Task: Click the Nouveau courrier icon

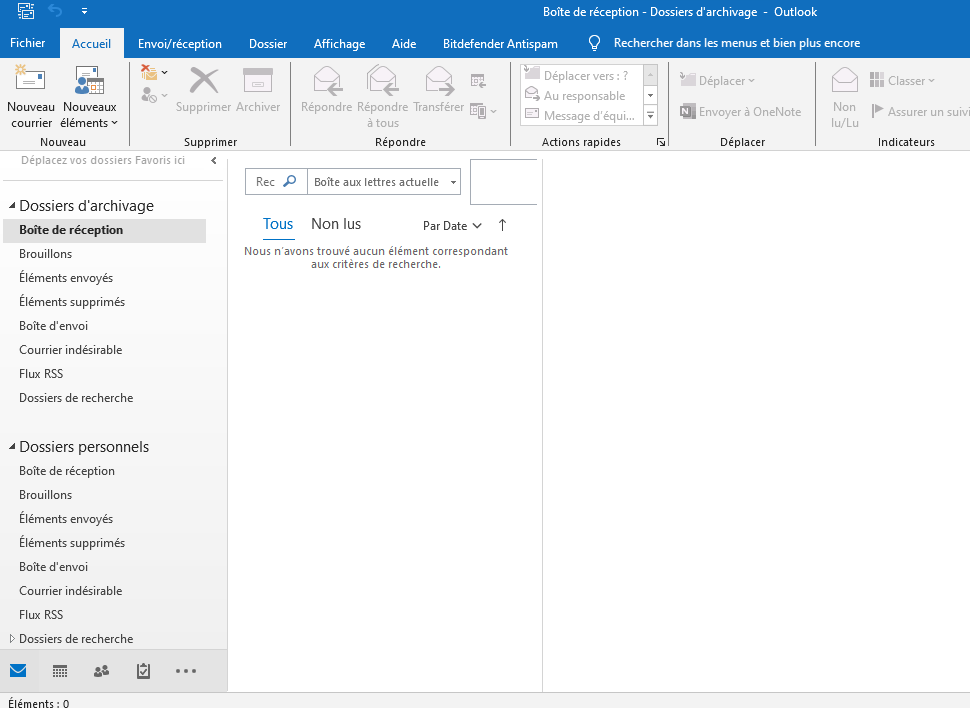Action: point(30,79)
